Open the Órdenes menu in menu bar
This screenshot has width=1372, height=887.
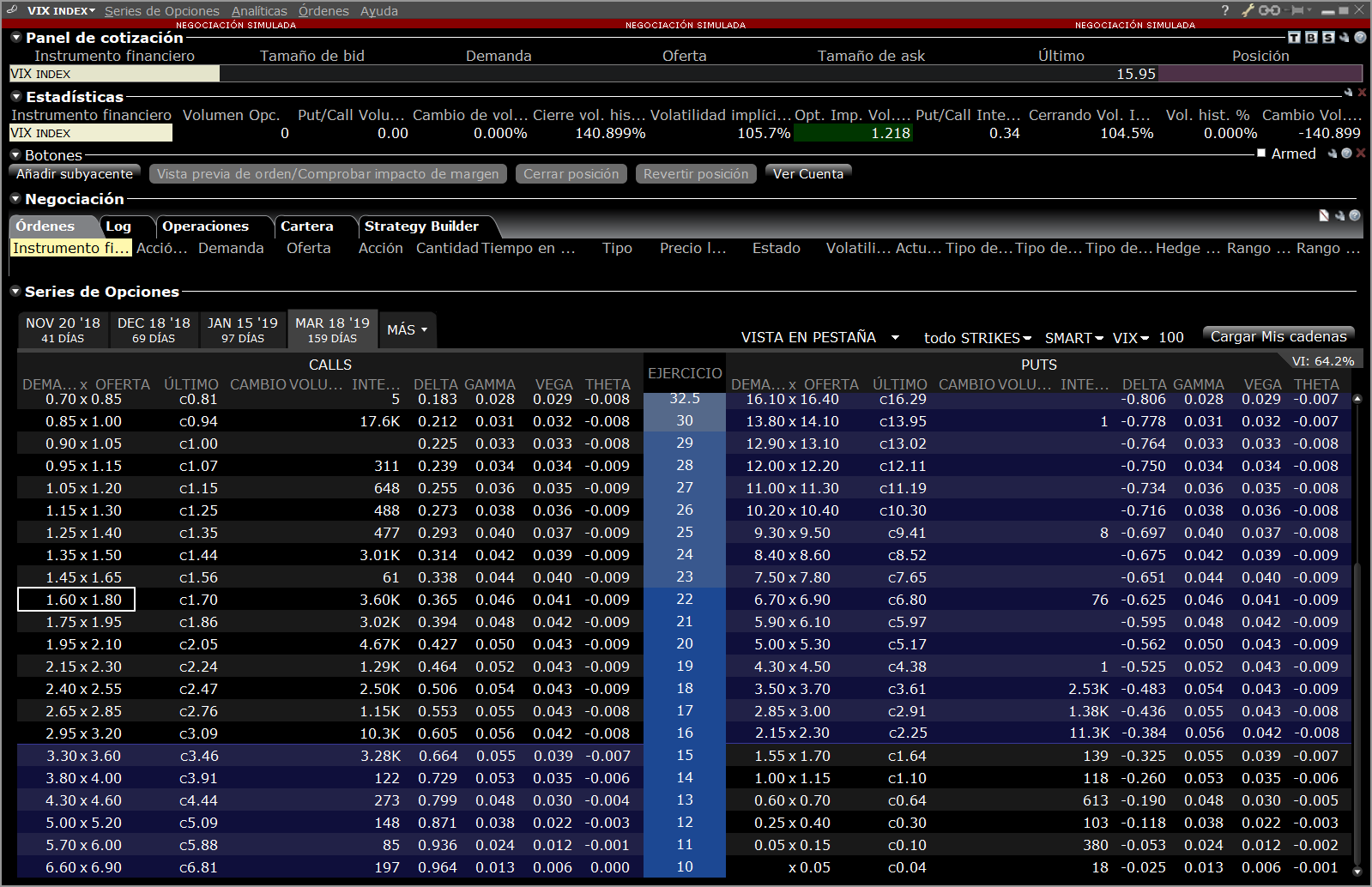[x=323, y=11]
